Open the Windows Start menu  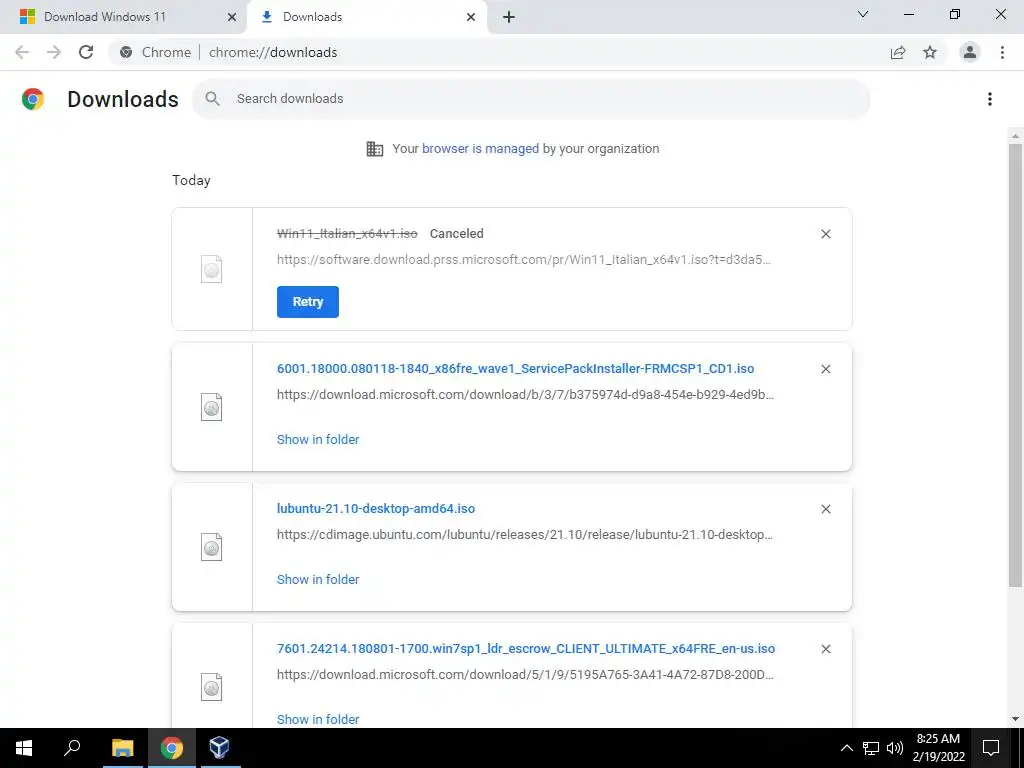point(24,748)
